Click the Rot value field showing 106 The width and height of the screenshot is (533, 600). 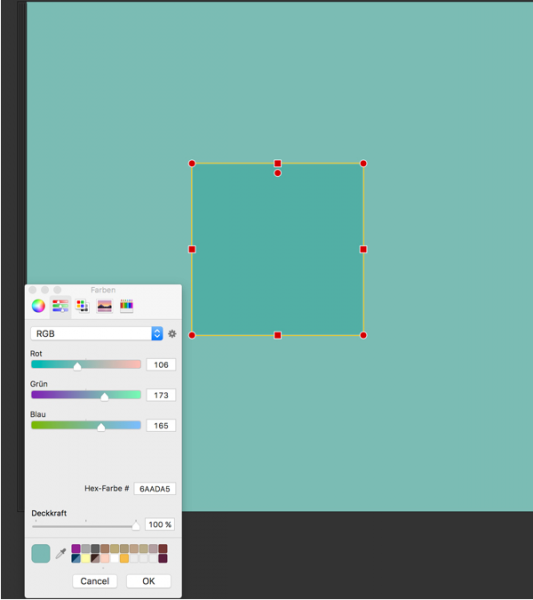click(161, 365)
